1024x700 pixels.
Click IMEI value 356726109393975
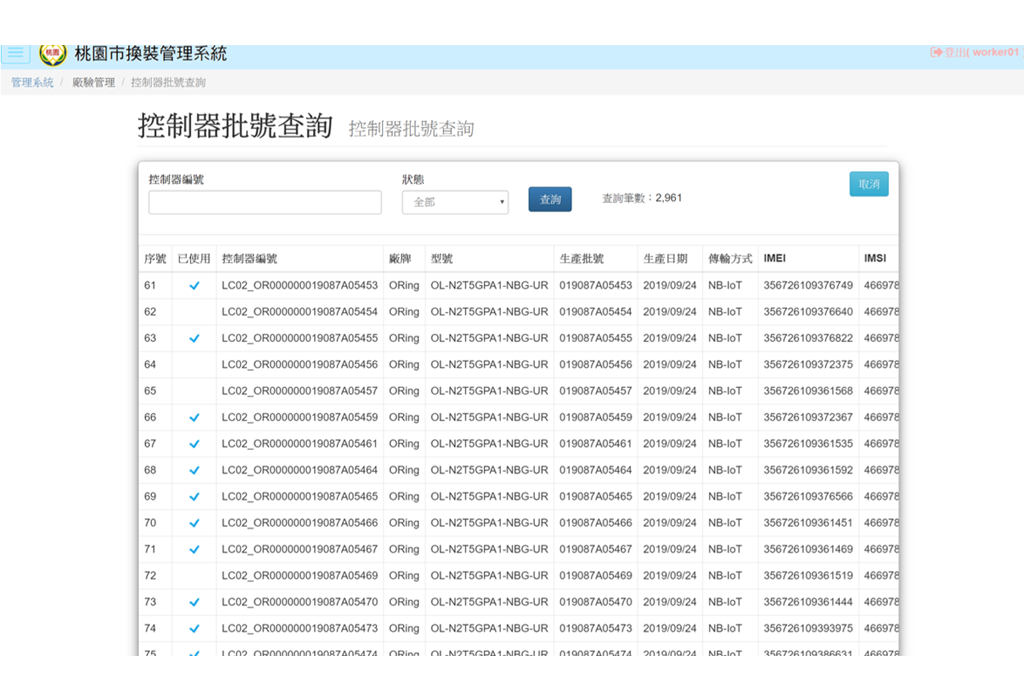coord(808,628)
